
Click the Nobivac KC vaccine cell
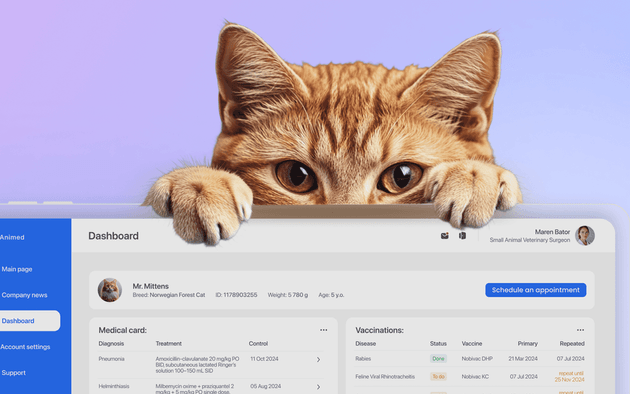click(x=475, y=377)
